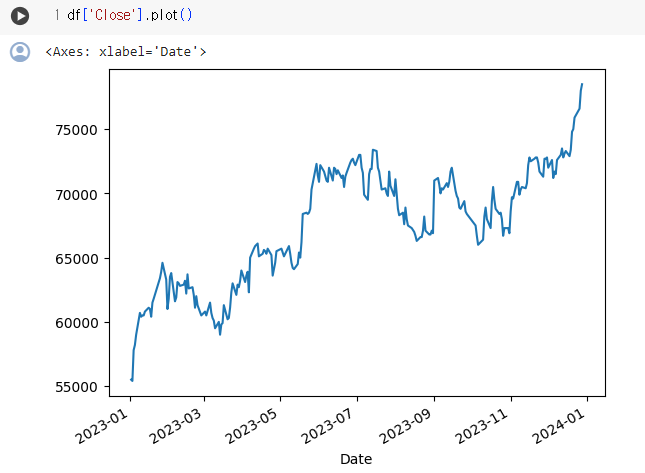Click the Date axis title below chart
Screen dimensions: 645x473
coord(356,459)
